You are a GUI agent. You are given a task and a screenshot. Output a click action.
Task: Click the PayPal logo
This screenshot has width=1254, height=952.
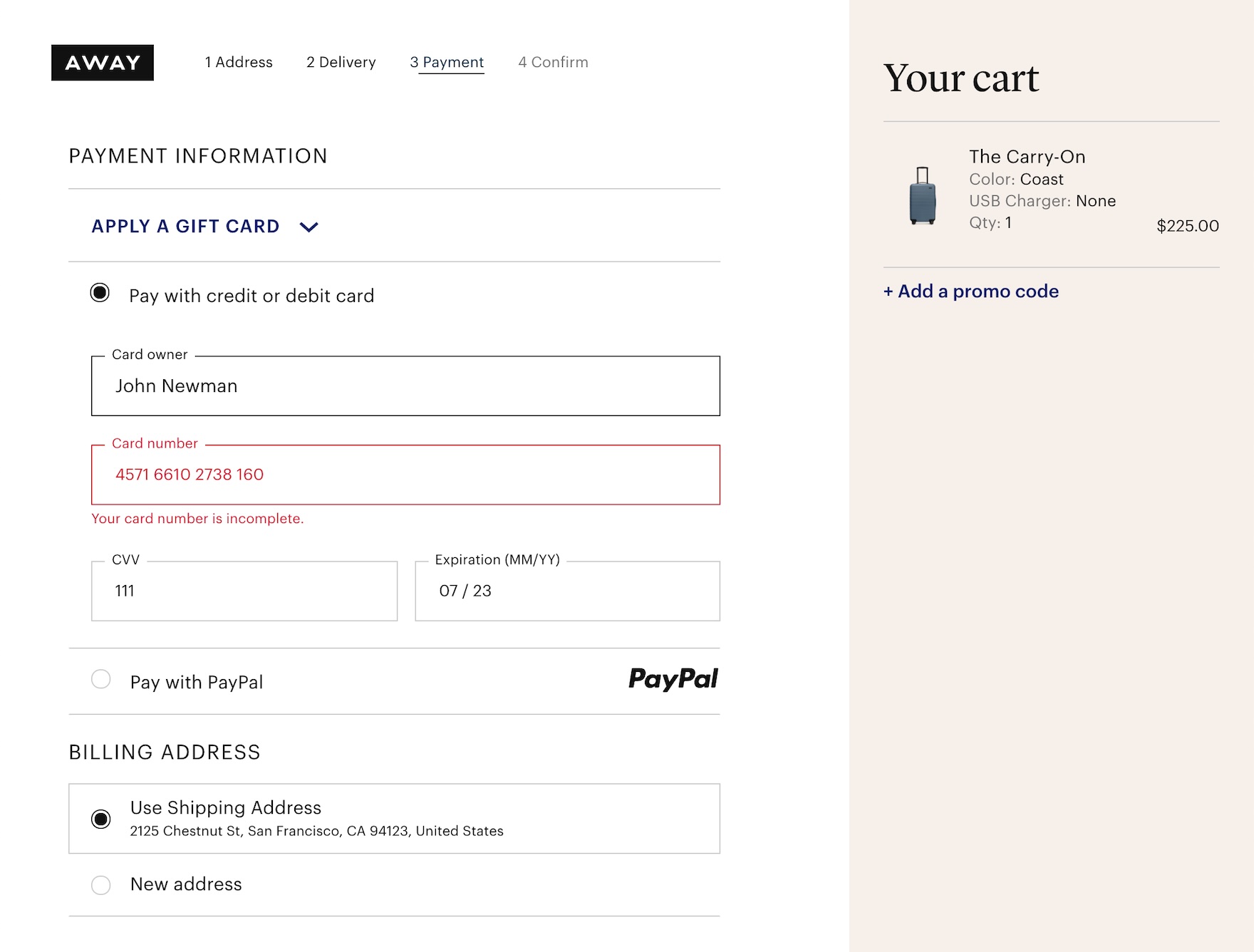[673, 679]
